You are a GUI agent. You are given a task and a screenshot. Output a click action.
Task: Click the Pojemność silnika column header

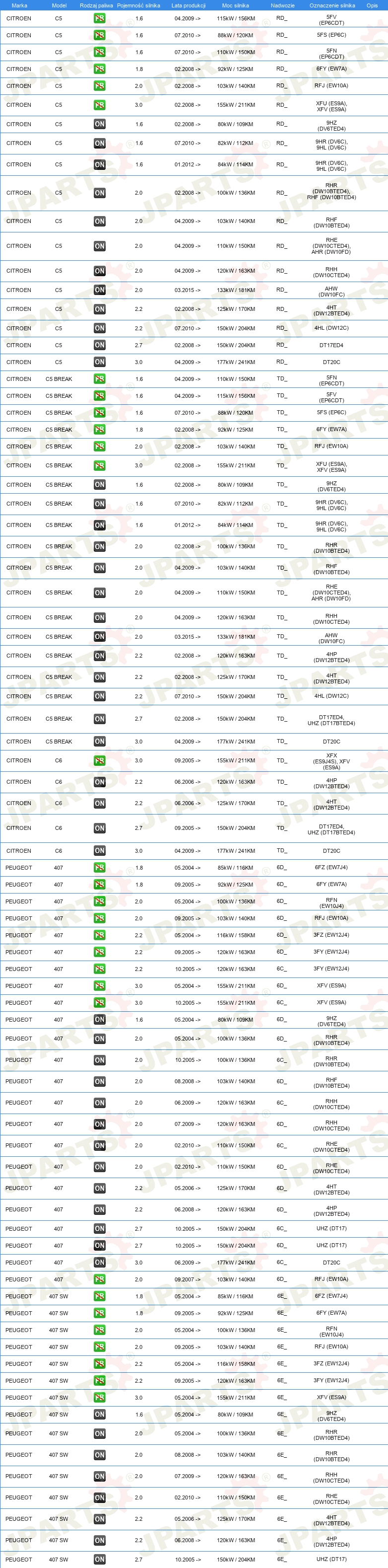[x=138, y=5]
